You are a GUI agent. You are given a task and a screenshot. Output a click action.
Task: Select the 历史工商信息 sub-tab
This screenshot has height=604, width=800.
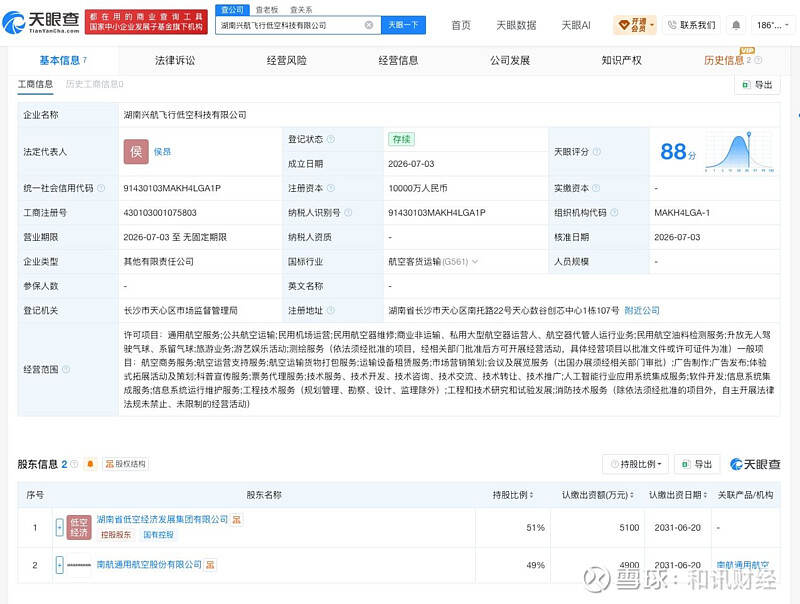pyautogui.click(x=94, y=84)
